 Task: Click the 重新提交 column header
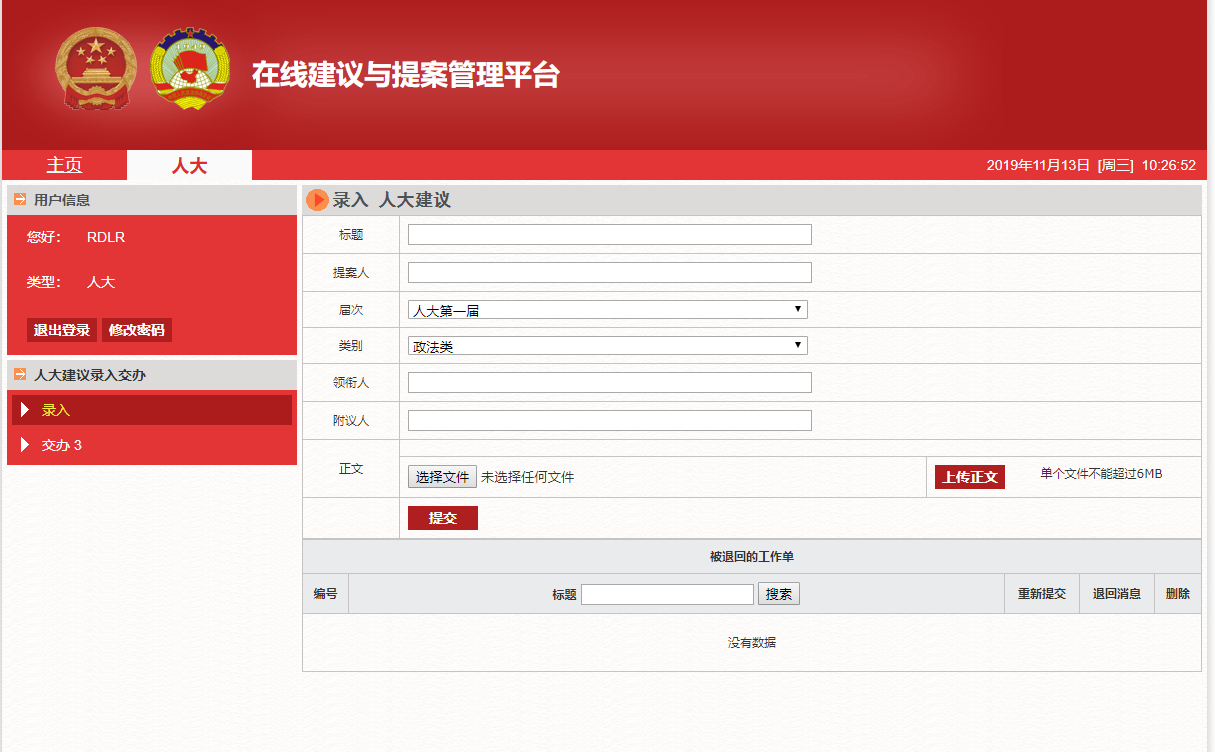1042,594
